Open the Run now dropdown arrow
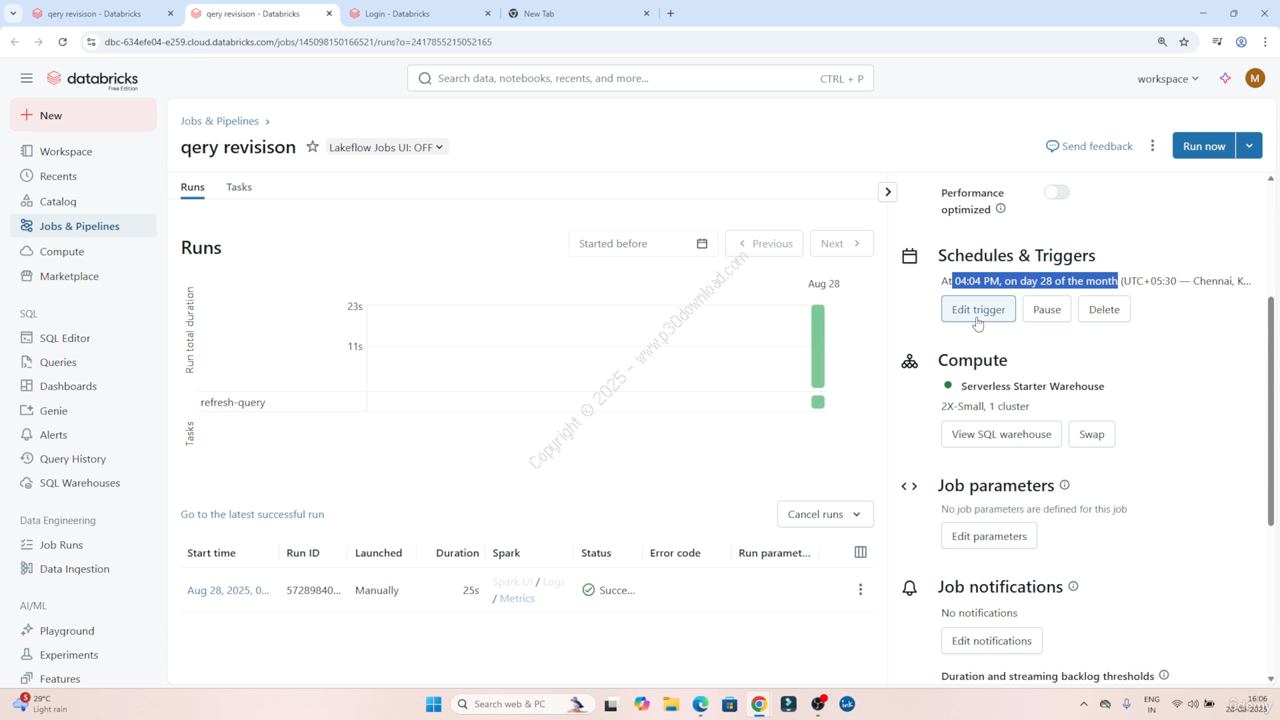The width and height of the screenshot is (1280, 720). [x=1249, y=146]
